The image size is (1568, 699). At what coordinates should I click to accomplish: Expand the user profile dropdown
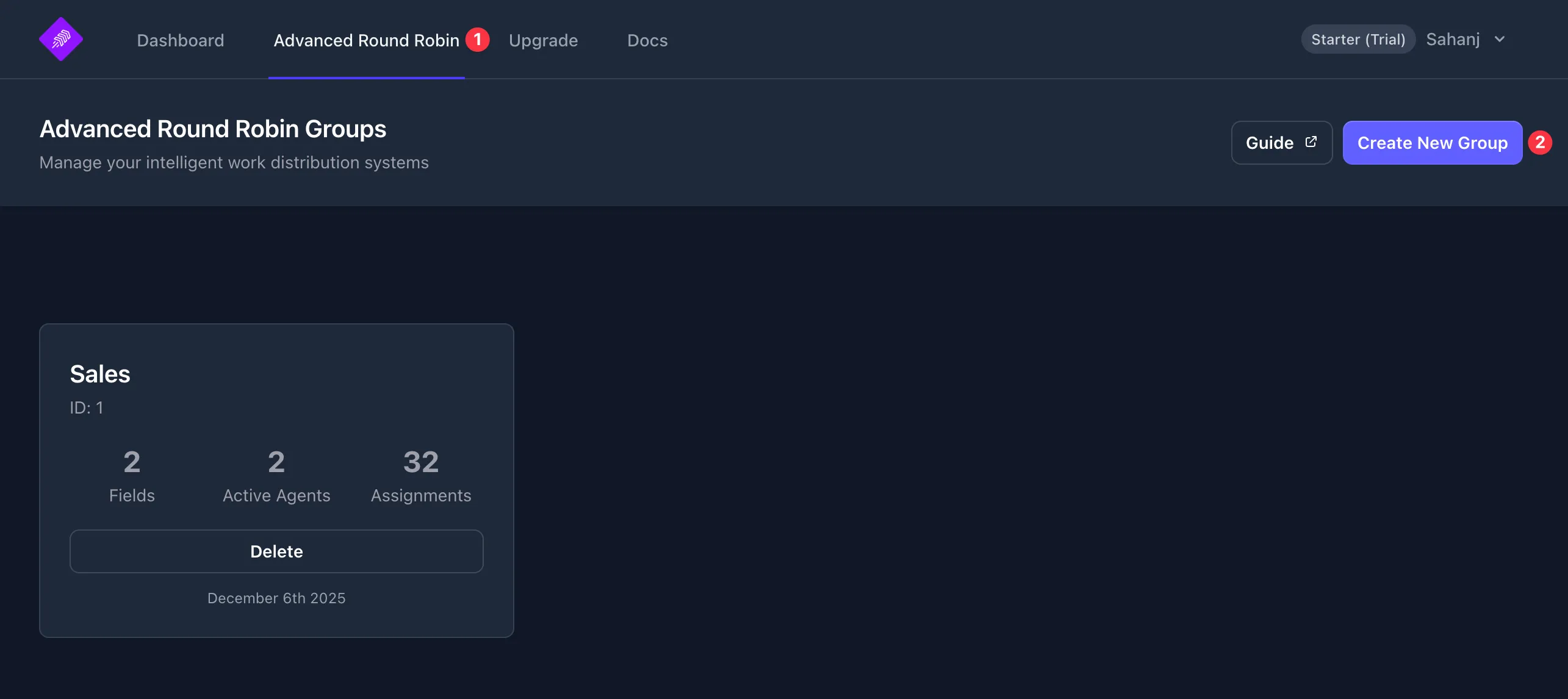click(x=1464, y=39)
